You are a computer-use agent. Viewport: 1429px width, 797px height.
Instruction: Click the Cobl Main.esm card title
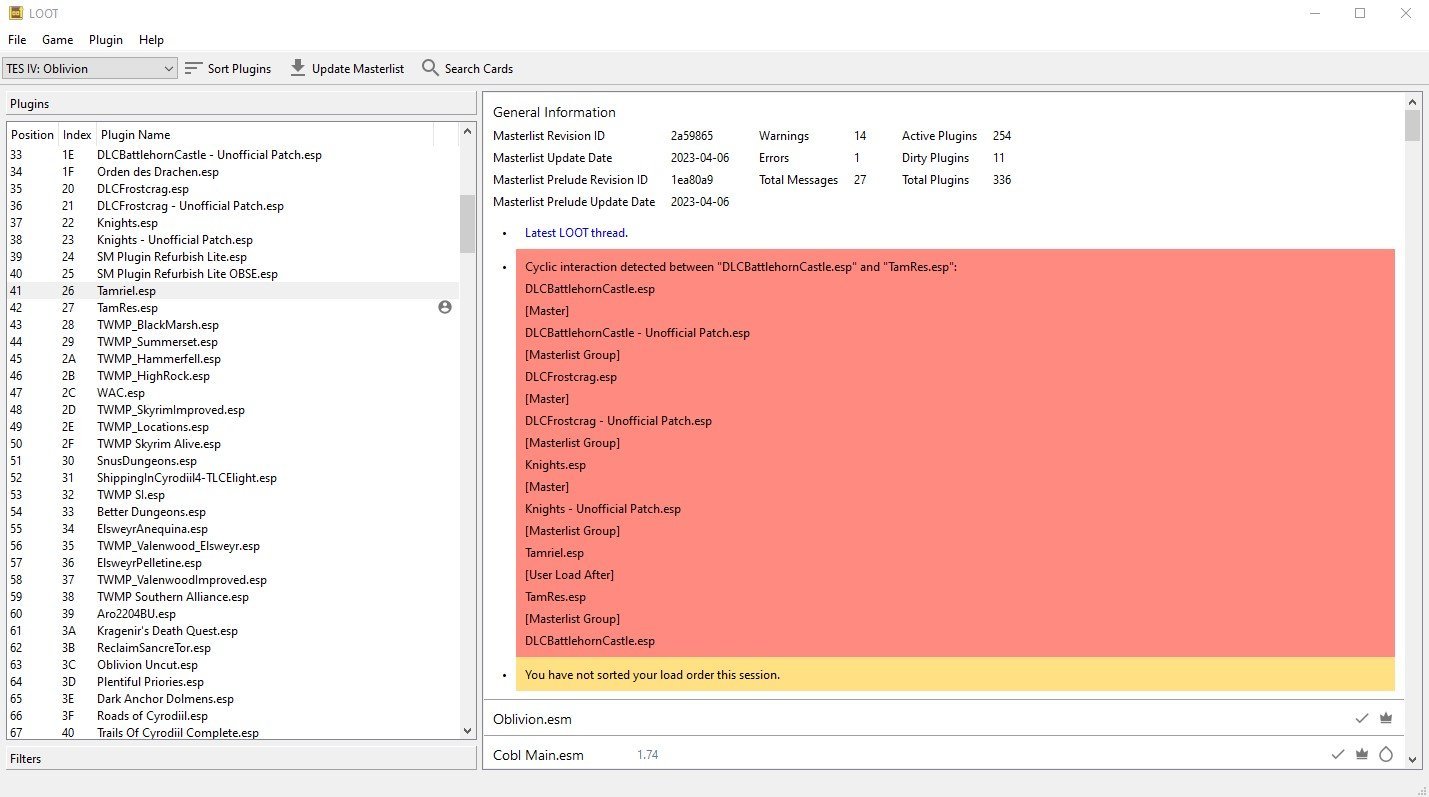point(538,755)
